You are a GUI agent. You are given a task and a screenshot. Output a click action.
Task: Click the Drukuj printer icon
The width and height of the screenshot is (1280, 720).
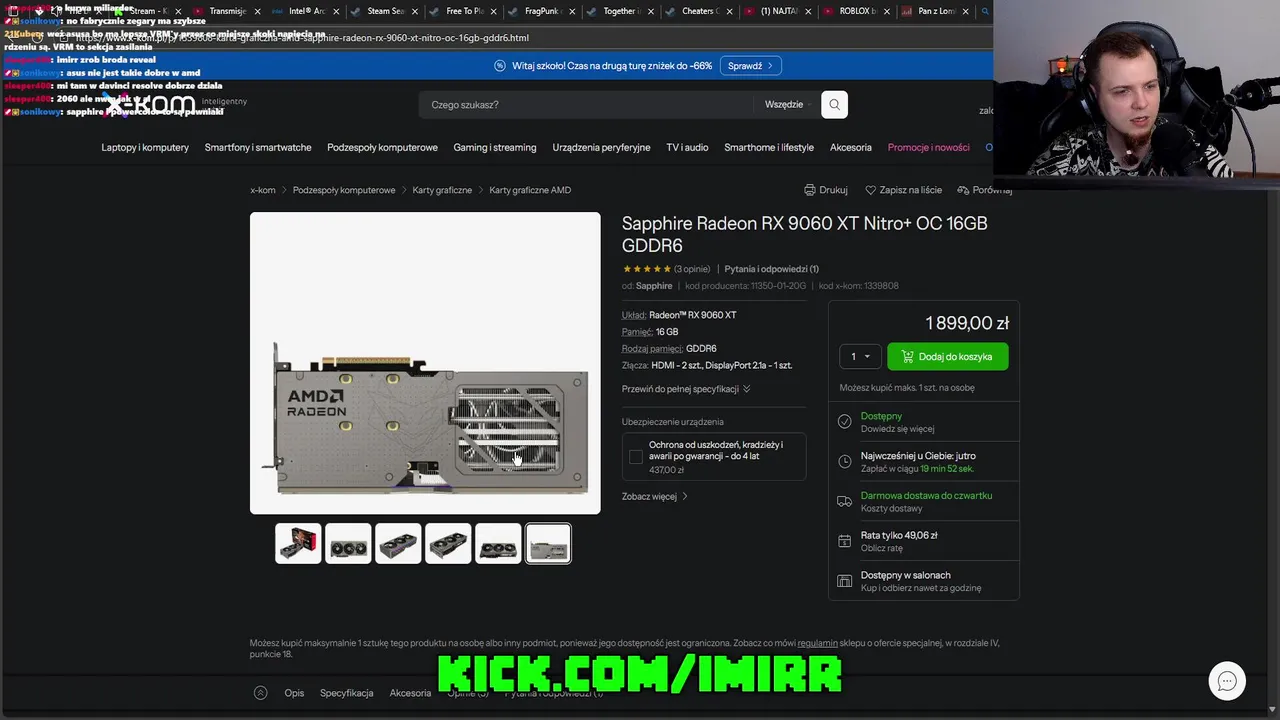tap(810, 190)
